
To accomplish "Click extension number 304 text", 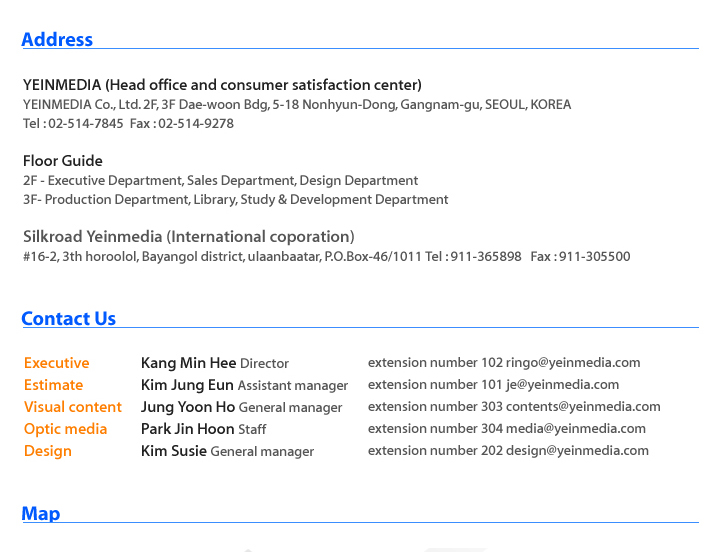I will tap(435, 429).
